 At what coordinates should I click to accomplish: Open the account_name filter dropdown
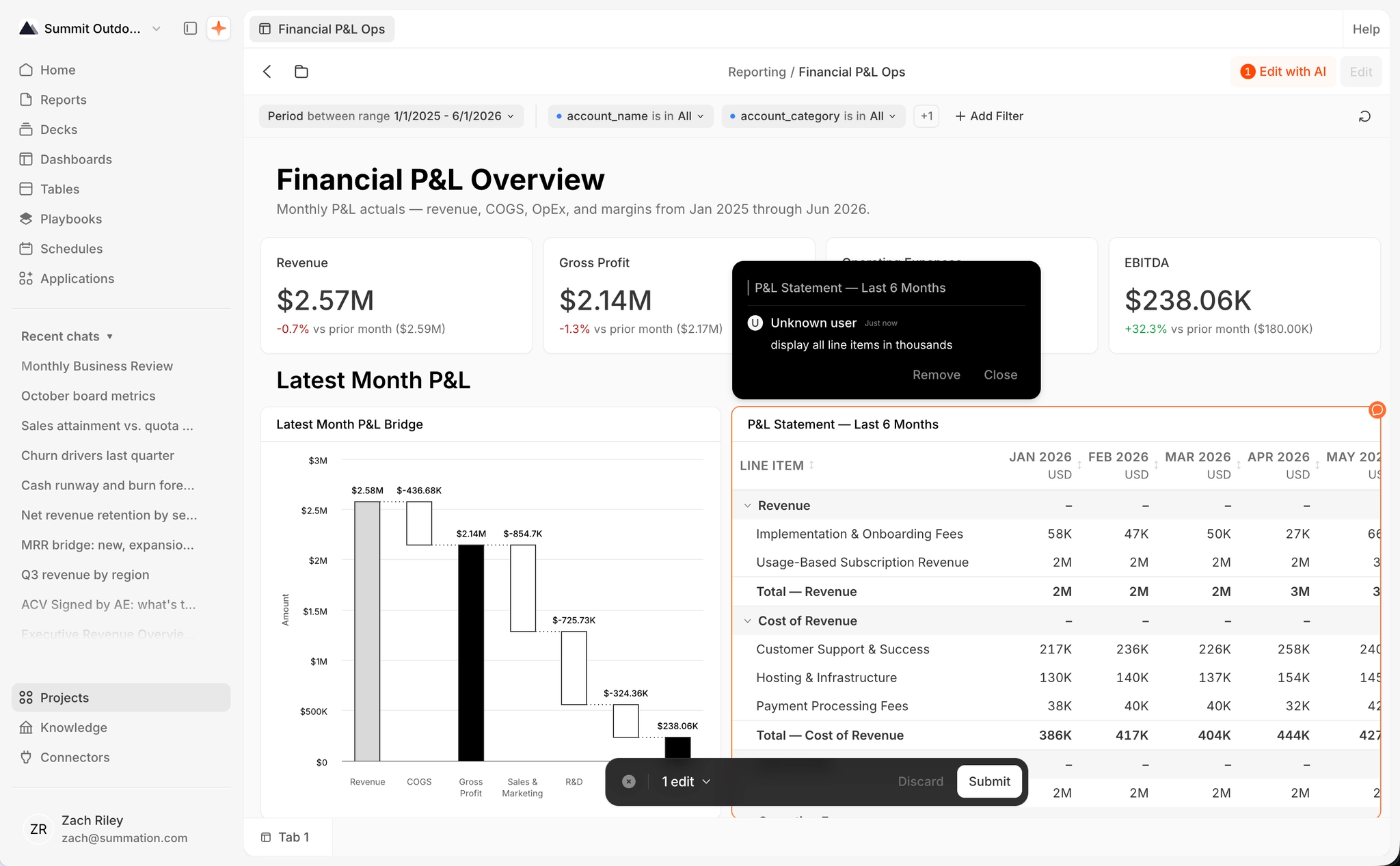click(x=630, y=116)
